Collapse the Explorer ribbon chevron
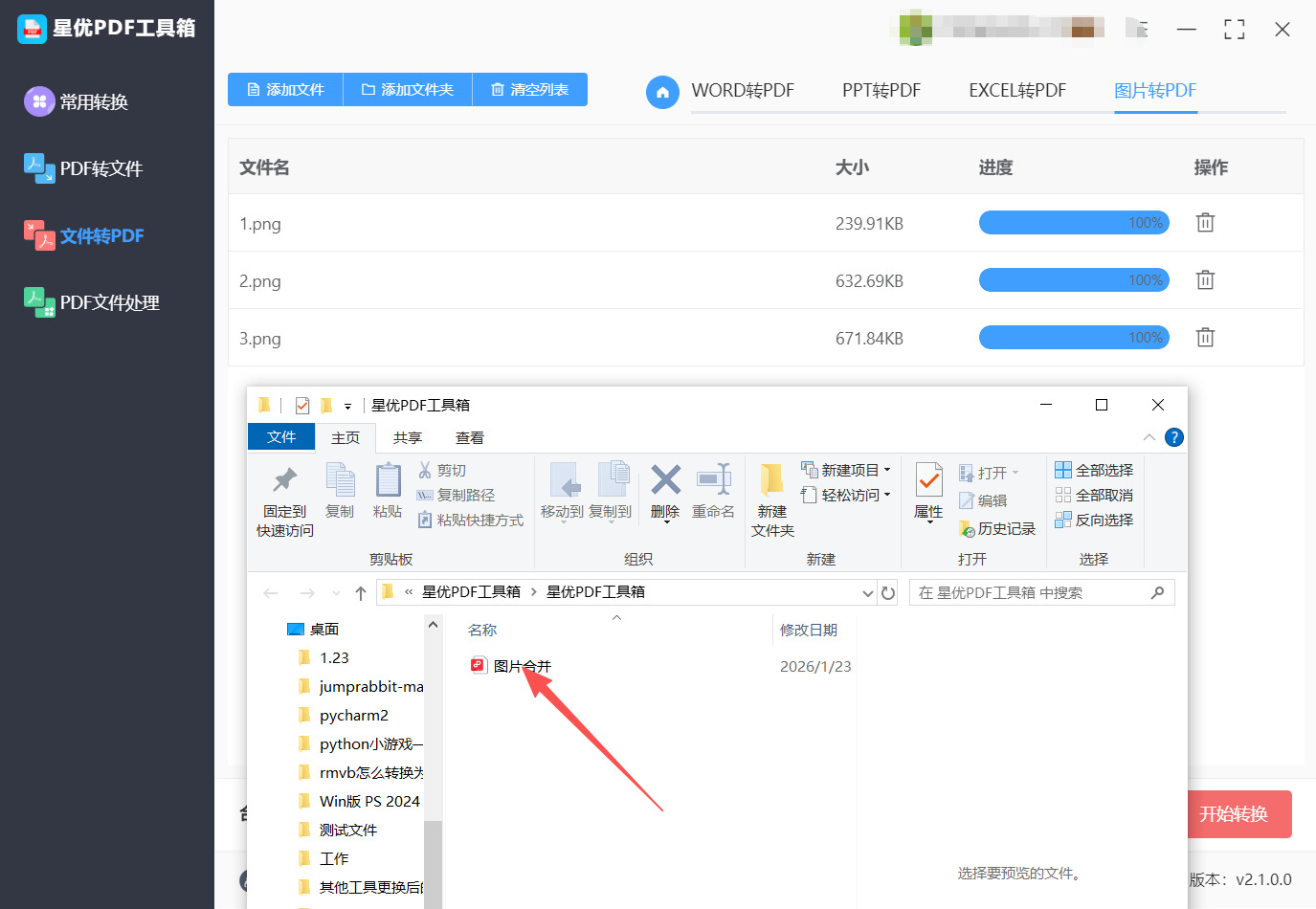Viewport: 1316px width, 909px height. click(1149, 437)
